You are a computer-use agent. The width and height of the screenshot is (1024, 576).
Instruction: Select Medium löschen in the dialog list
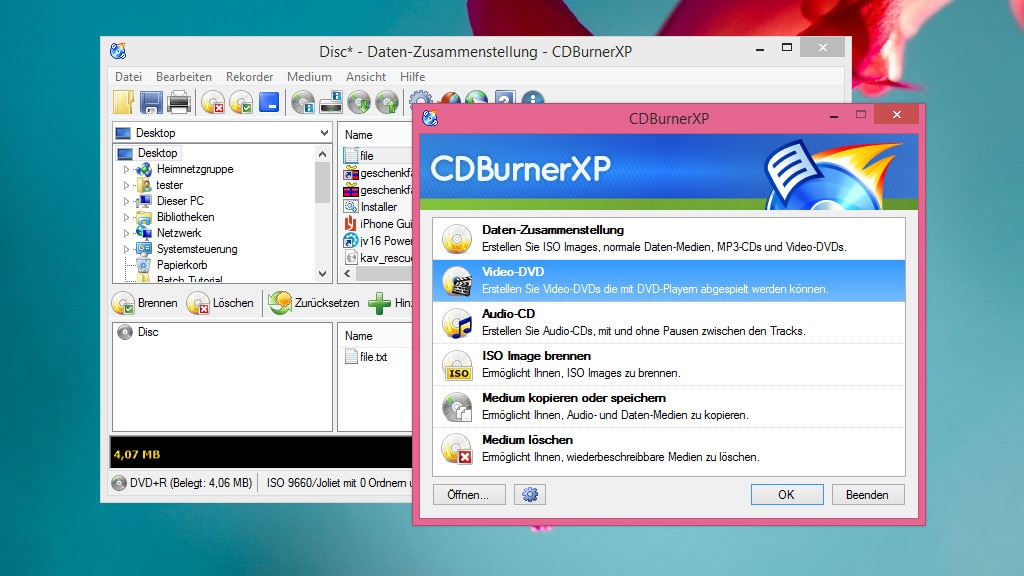pos(669,449)
